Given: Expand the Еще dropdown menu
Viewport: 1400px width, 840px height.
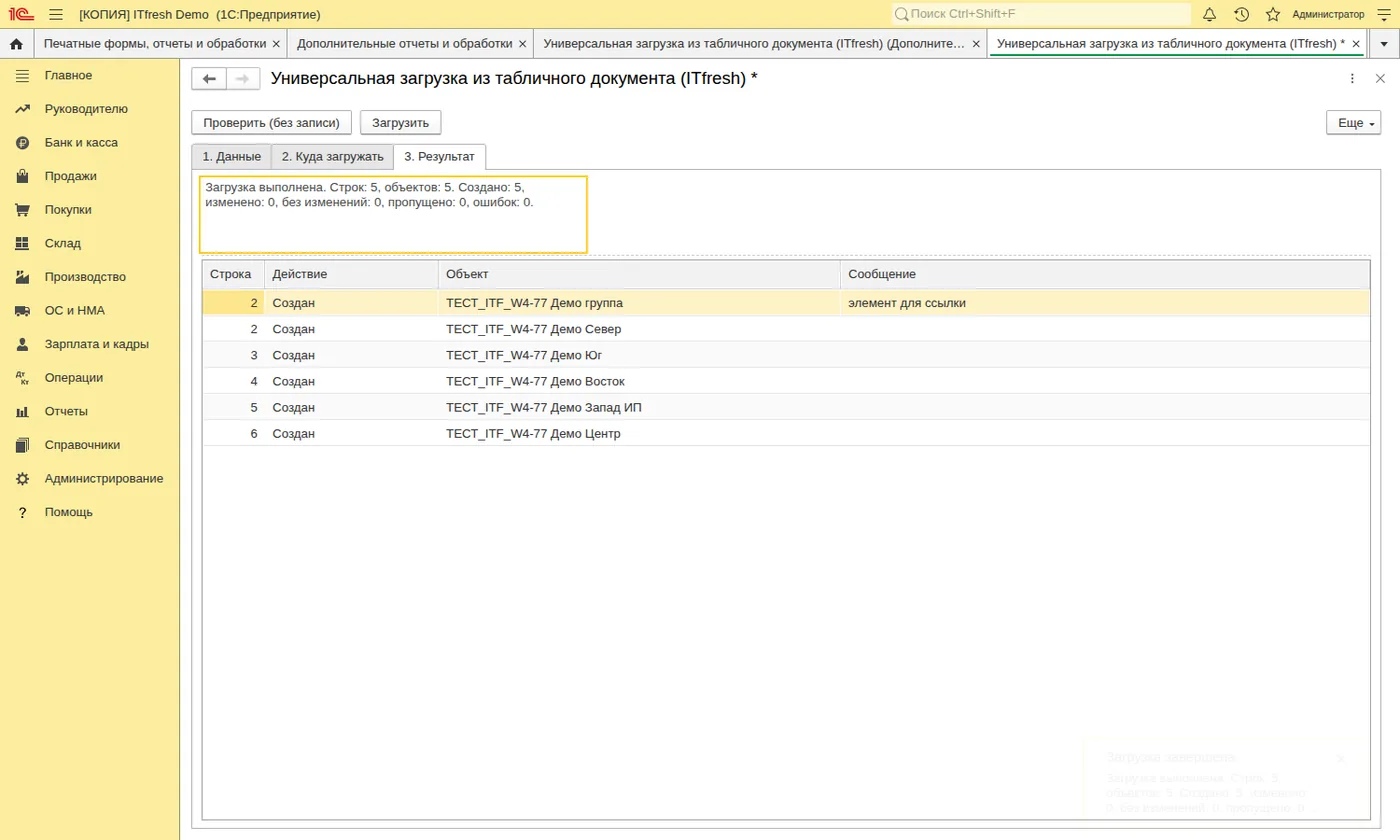Looking at the screenshot, I should pyautogui.click(x=1353, y=123).
